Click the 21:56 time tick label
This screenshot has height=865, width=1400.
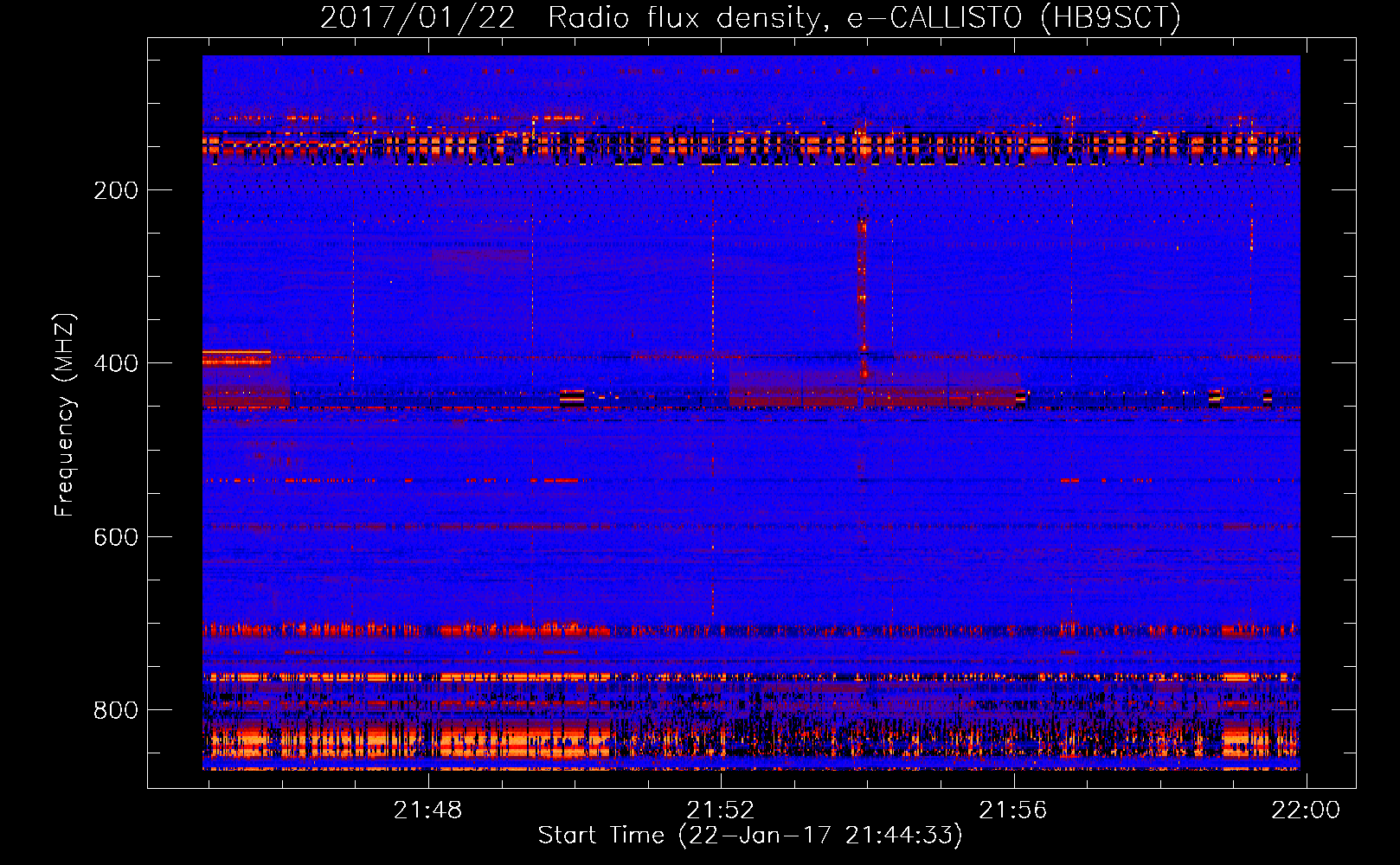(1013, 811)
